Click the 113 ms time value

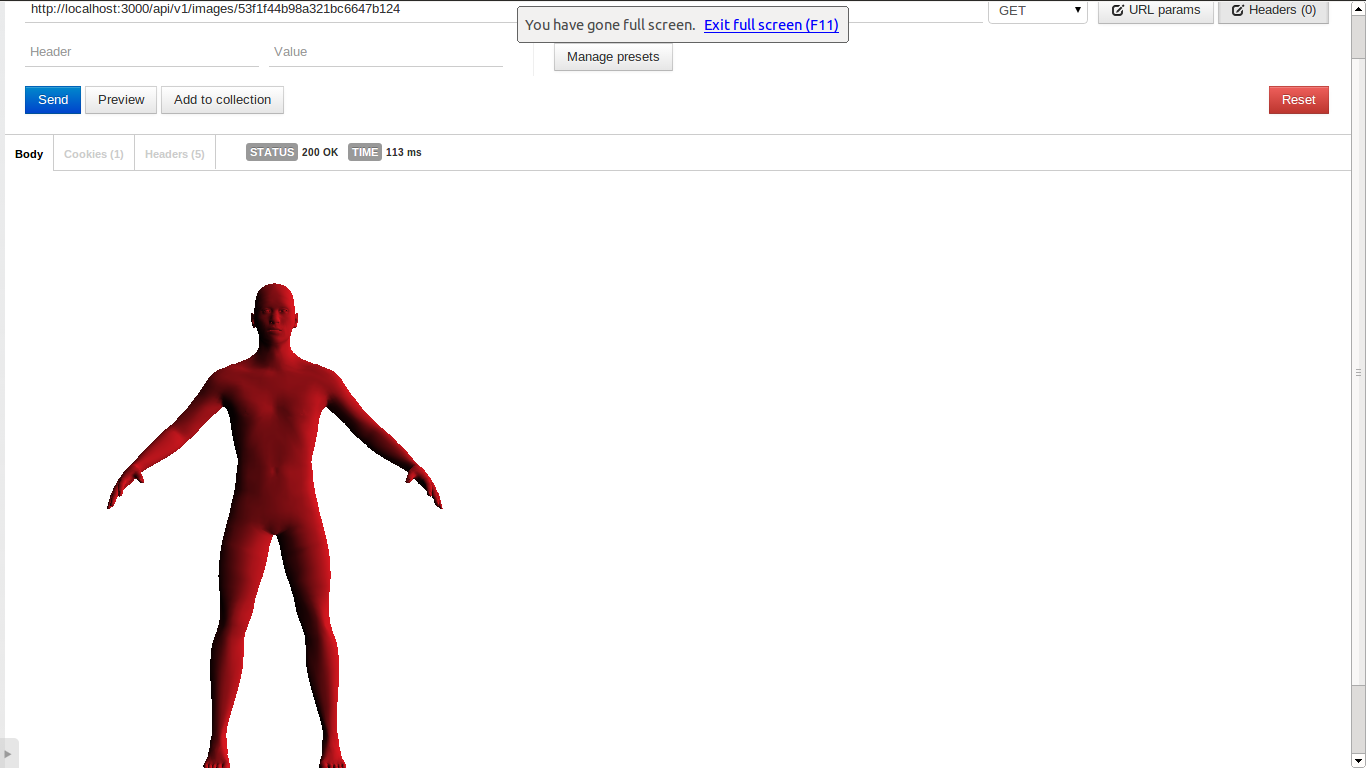pos(404,153)
